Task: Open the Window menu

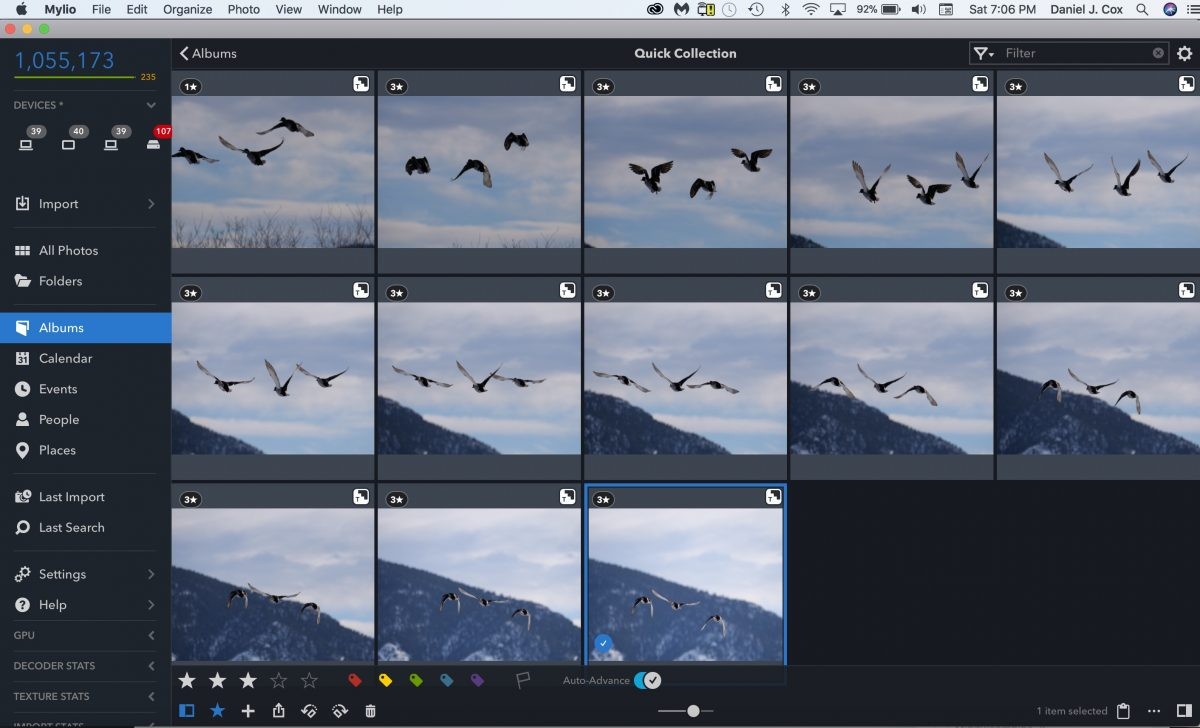Action: 339,9
